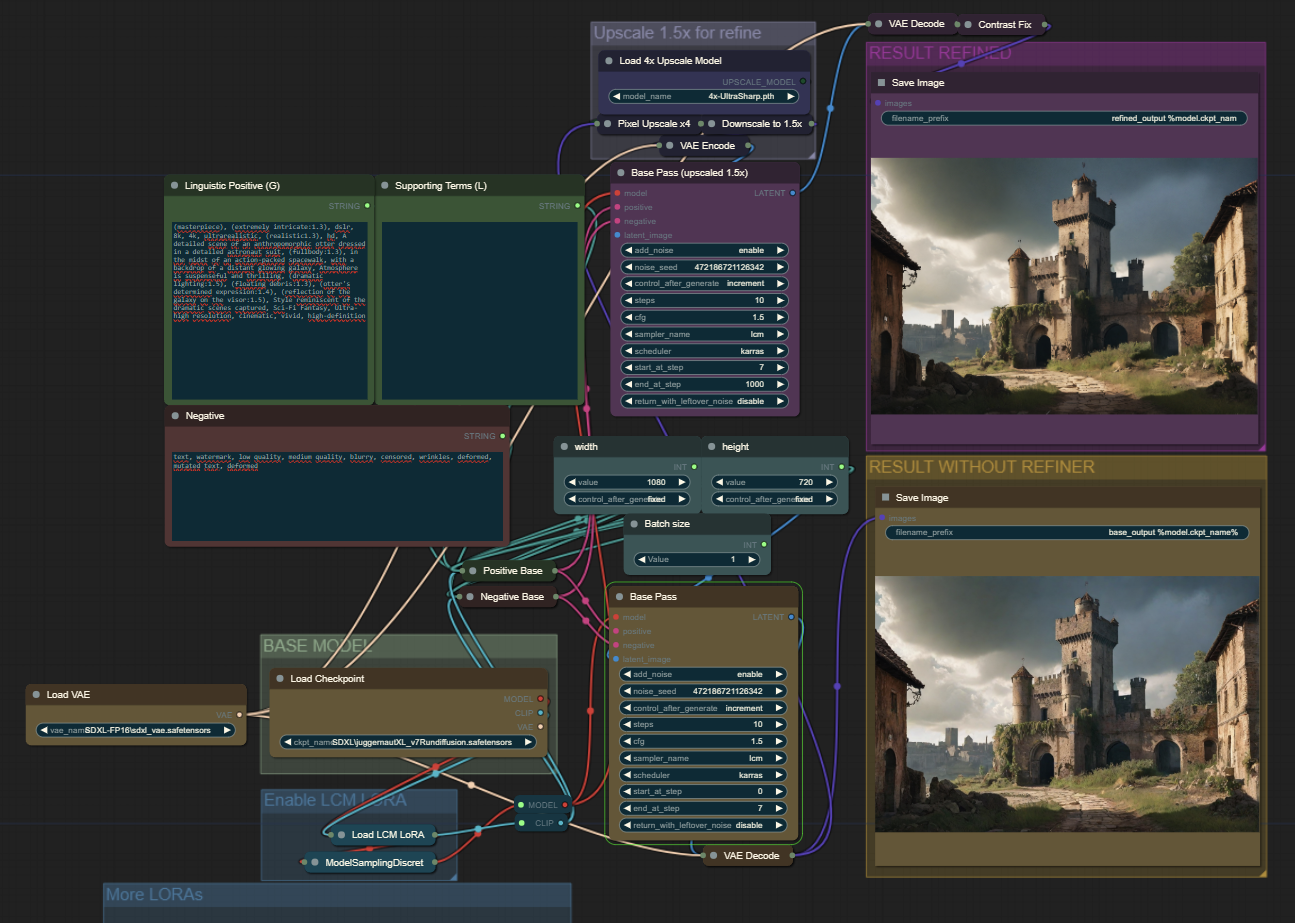The image size is (1295, 923).
Task: Collapse the height node dot
Action: coord(711,447)
